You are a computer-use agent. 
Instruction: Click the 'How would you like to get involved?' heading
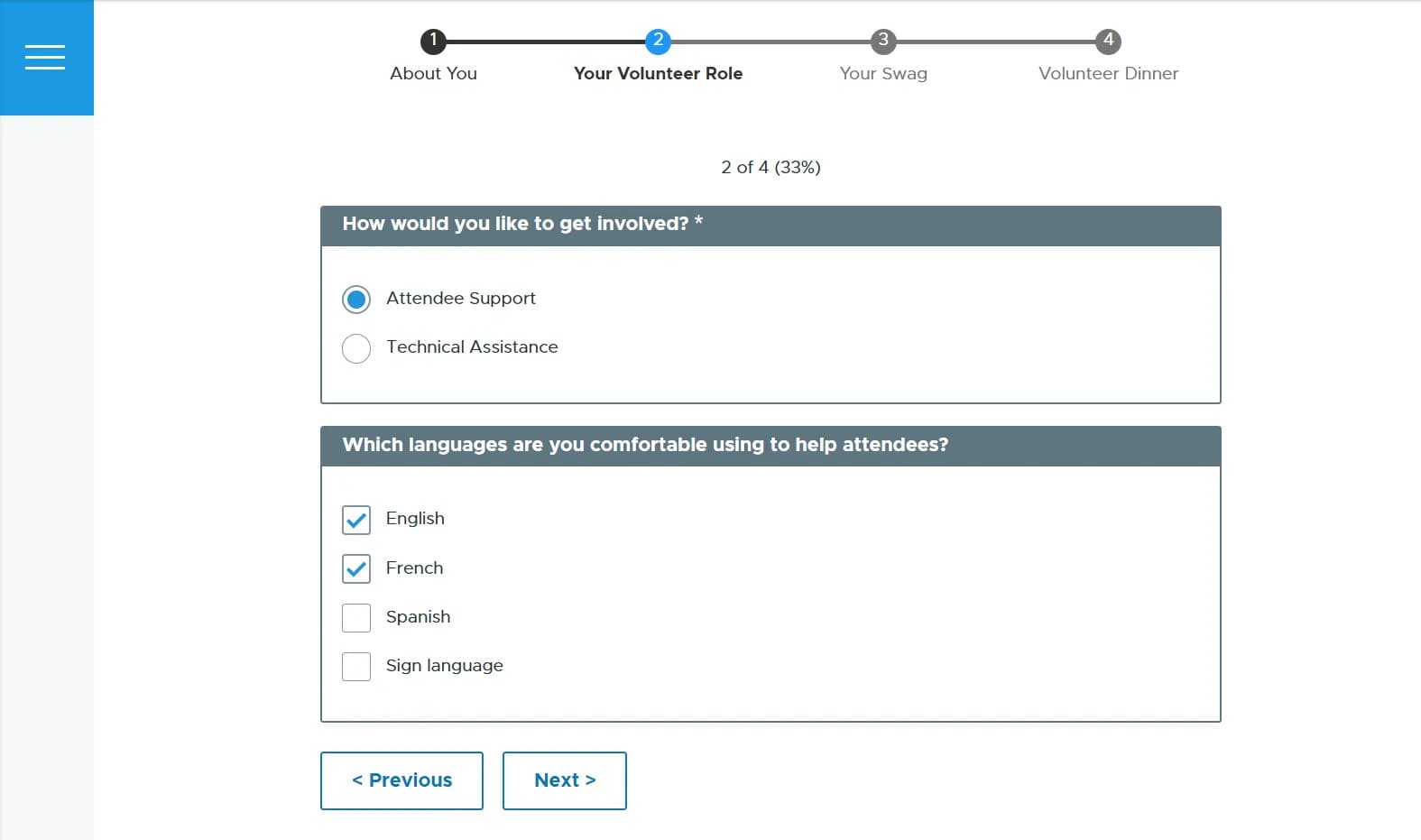tap(522, 224)
